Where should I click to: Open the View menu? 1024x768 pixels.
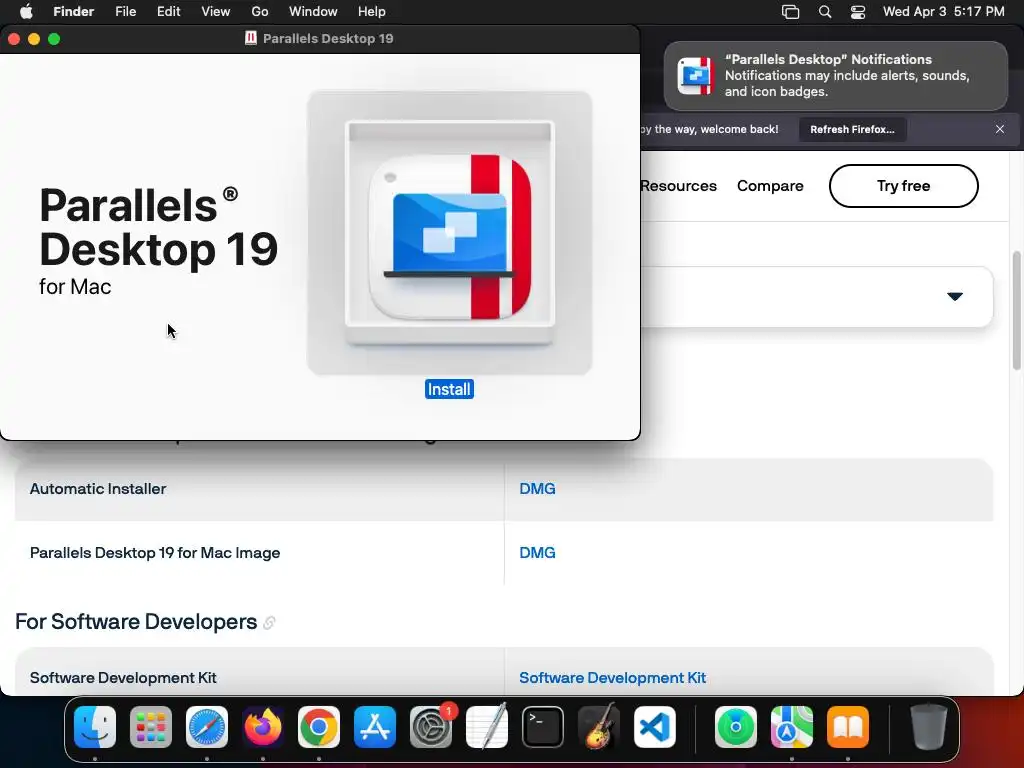(x=216, y=12)
